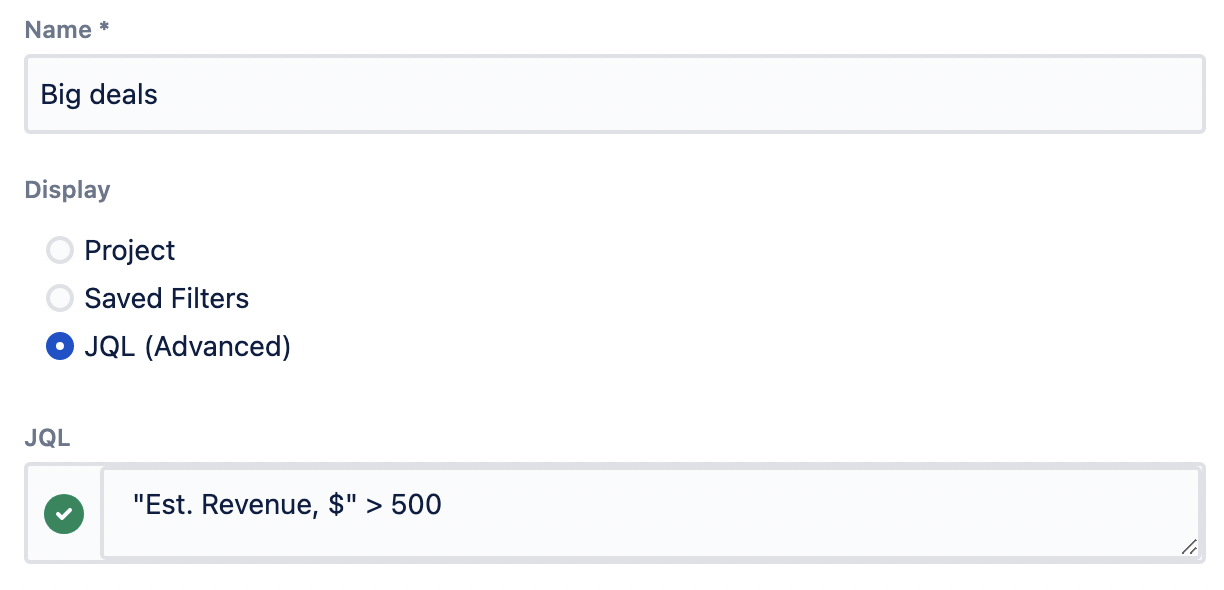Viewport: 1224px width, 590px height.
Task: Click the JQL textarea resize handle
Action: pos(1188,546)
